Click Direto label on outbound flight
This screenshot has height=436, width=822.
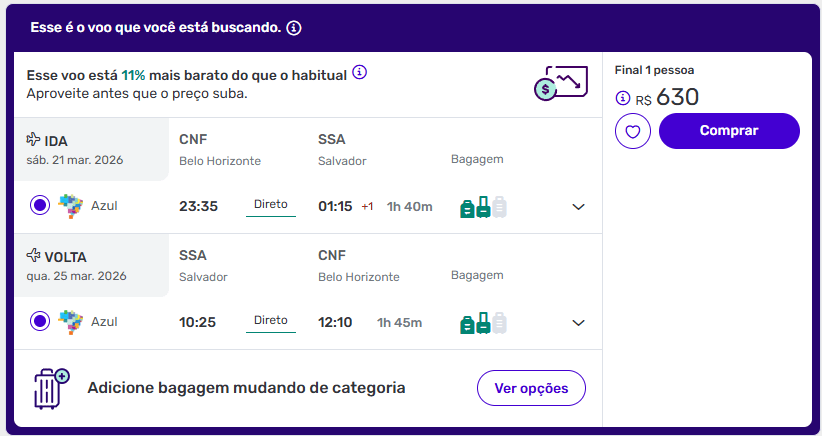point(271,204)
